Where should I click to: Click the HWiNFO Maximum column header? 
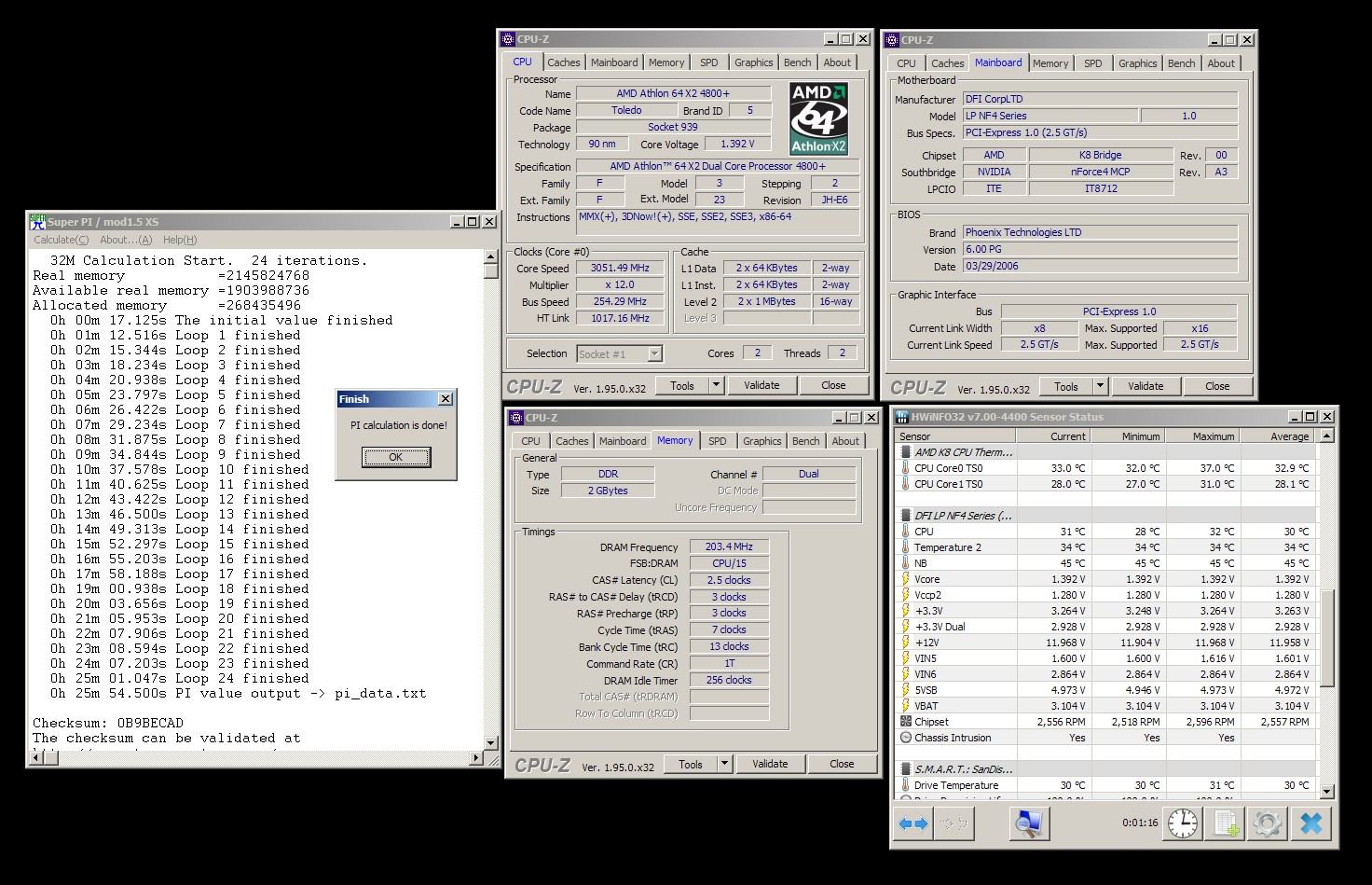pyautogui.click(x=1202, y=436)
